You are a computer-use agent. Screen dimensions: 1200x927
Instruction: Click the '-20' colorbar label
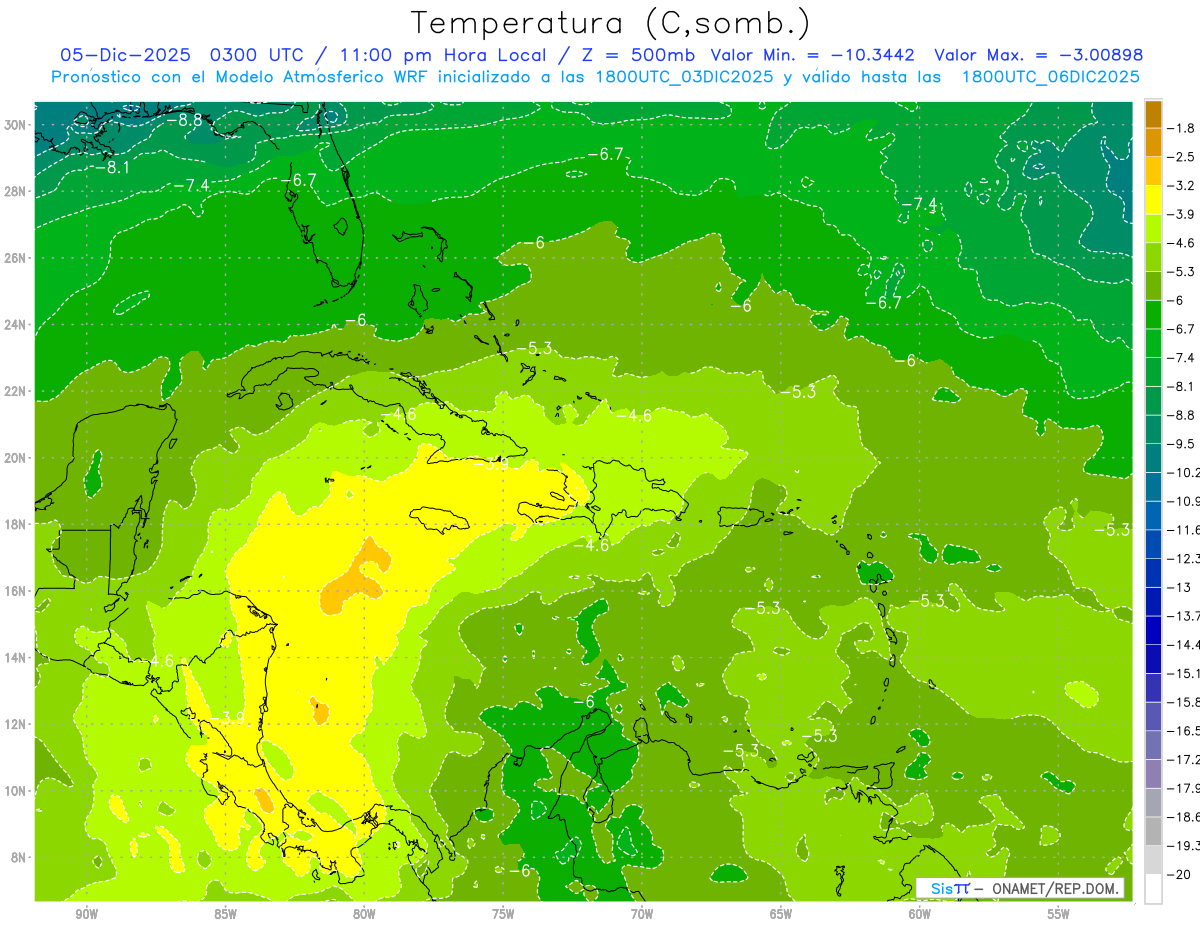point(1181,874)
